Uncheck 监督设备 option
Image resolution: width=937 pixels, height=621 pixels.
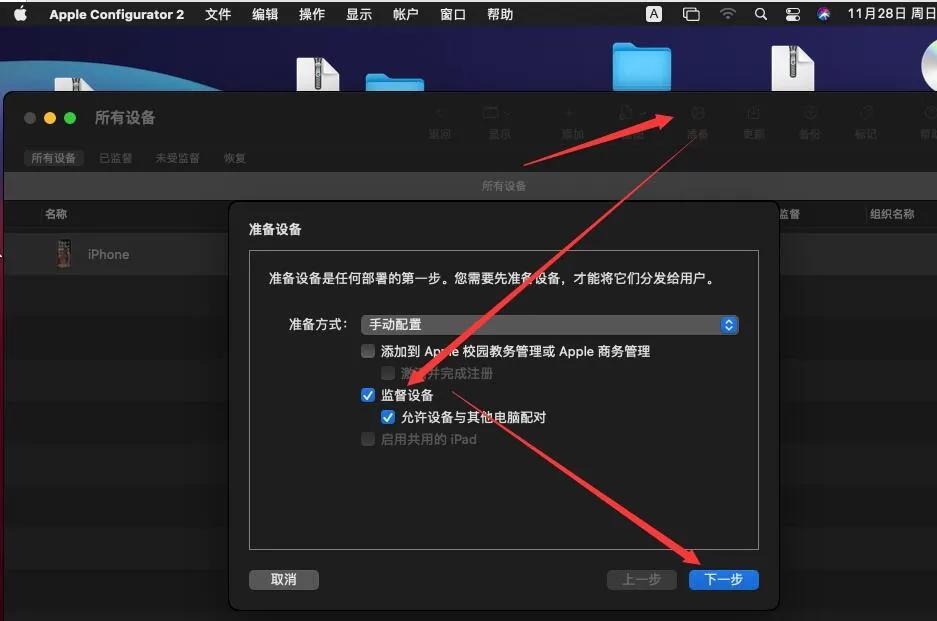(x=368, y=395)
